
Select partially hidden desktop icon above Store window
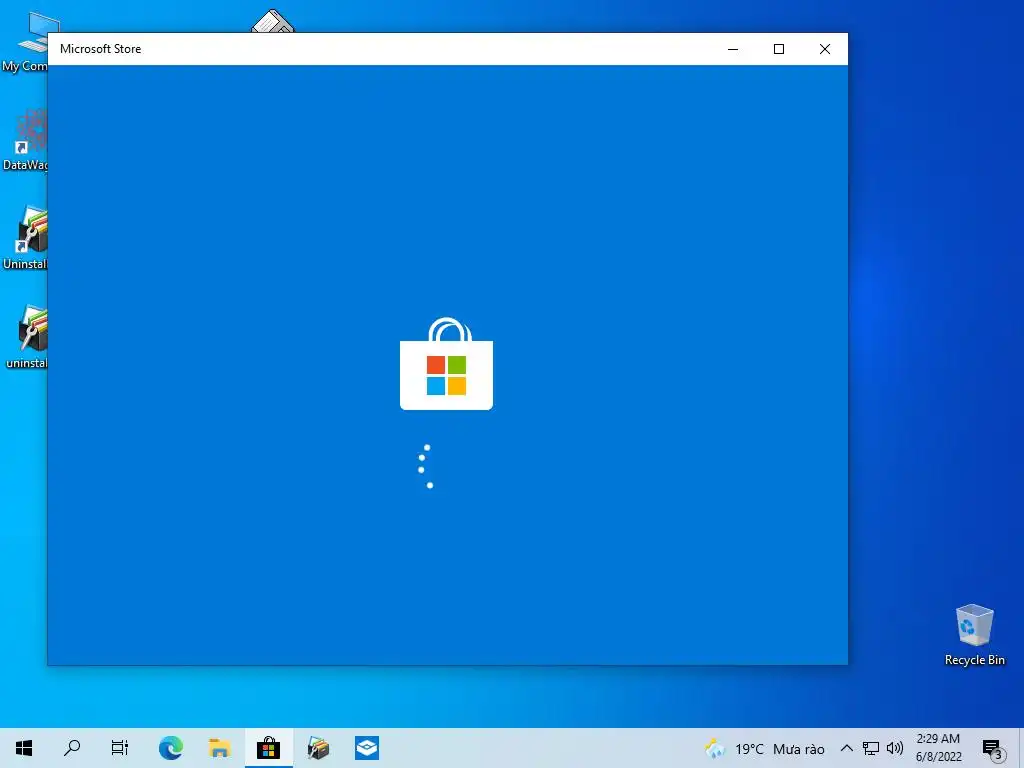pyautogui.click(x=273, y=21)
